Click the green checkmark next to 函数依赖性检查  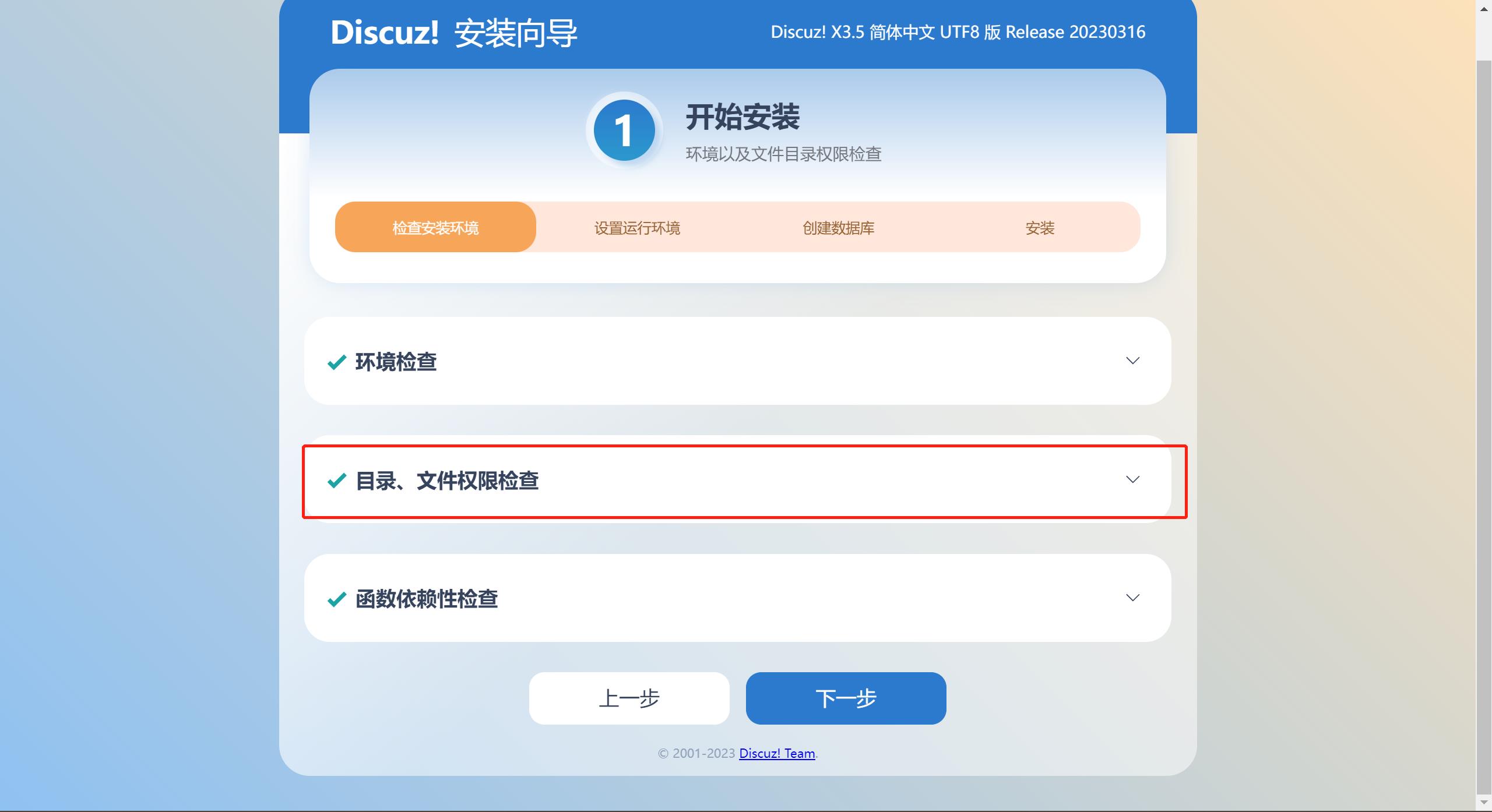(337, 599)
